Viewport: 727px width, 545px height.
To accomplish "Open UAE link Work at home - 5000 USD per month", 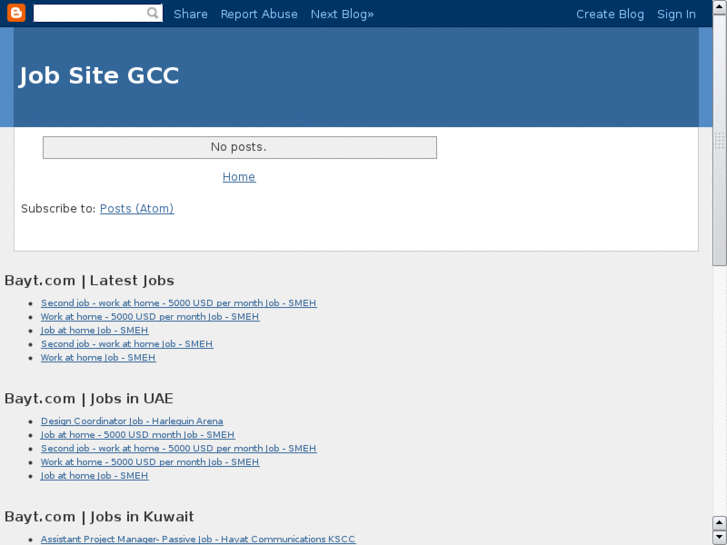I will click(150, 462).
